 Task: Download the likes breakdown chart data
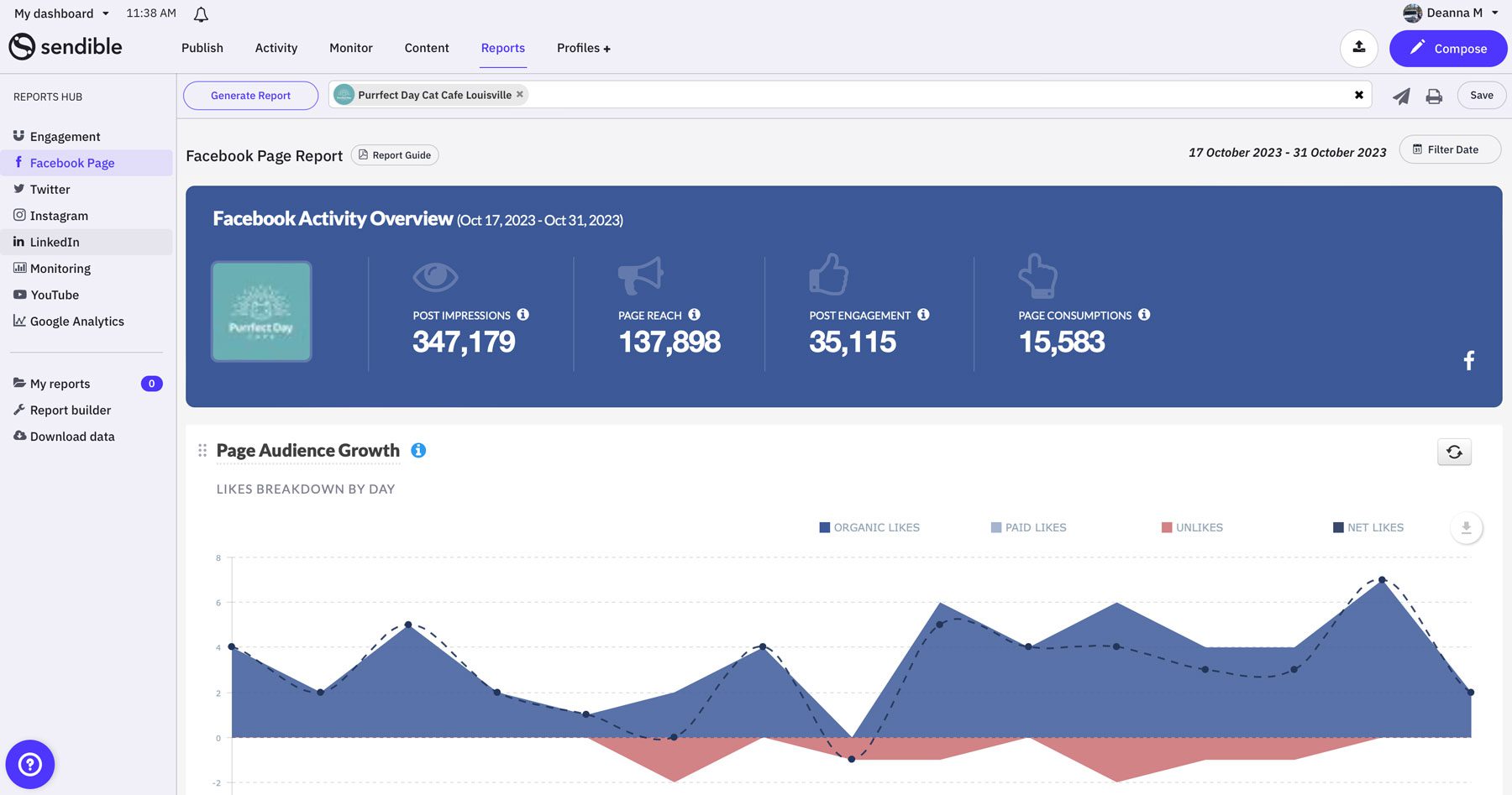pos(1466,528)
